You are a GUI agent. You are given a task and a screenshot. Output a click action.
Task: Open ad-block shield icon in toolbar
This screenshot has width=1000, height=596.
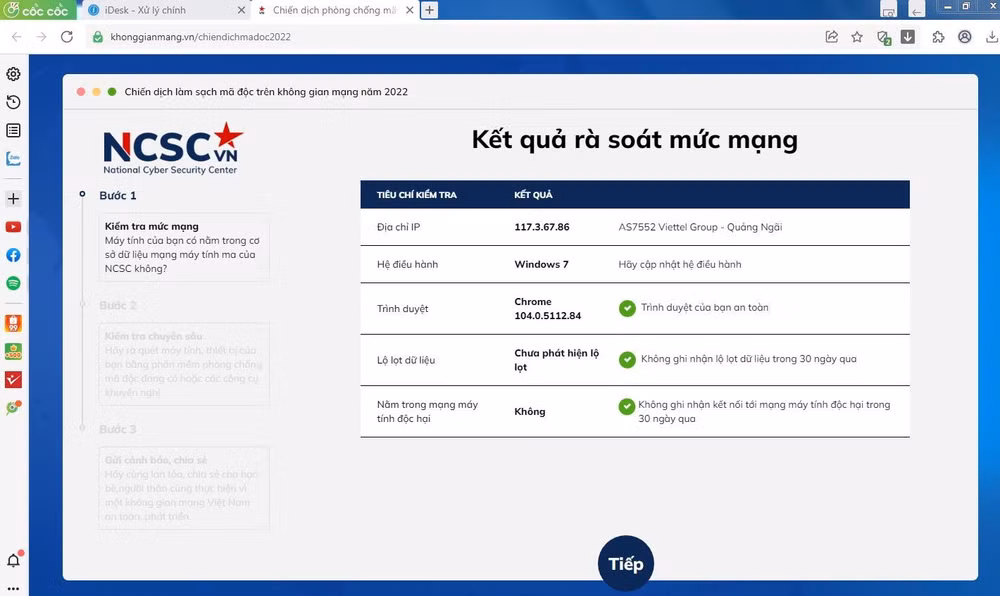click(883, 38)
